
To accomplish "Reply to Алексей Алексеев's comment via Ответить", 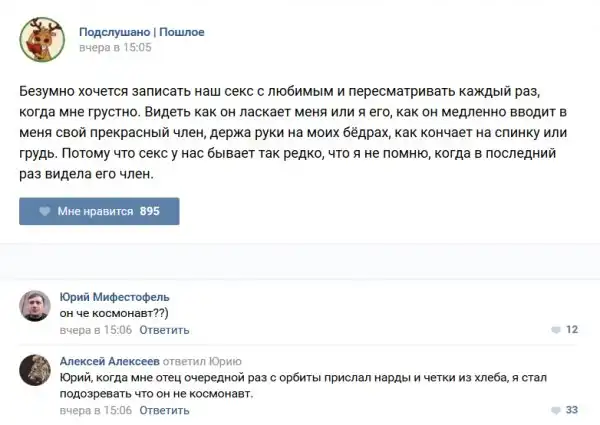I will (164, 410).
